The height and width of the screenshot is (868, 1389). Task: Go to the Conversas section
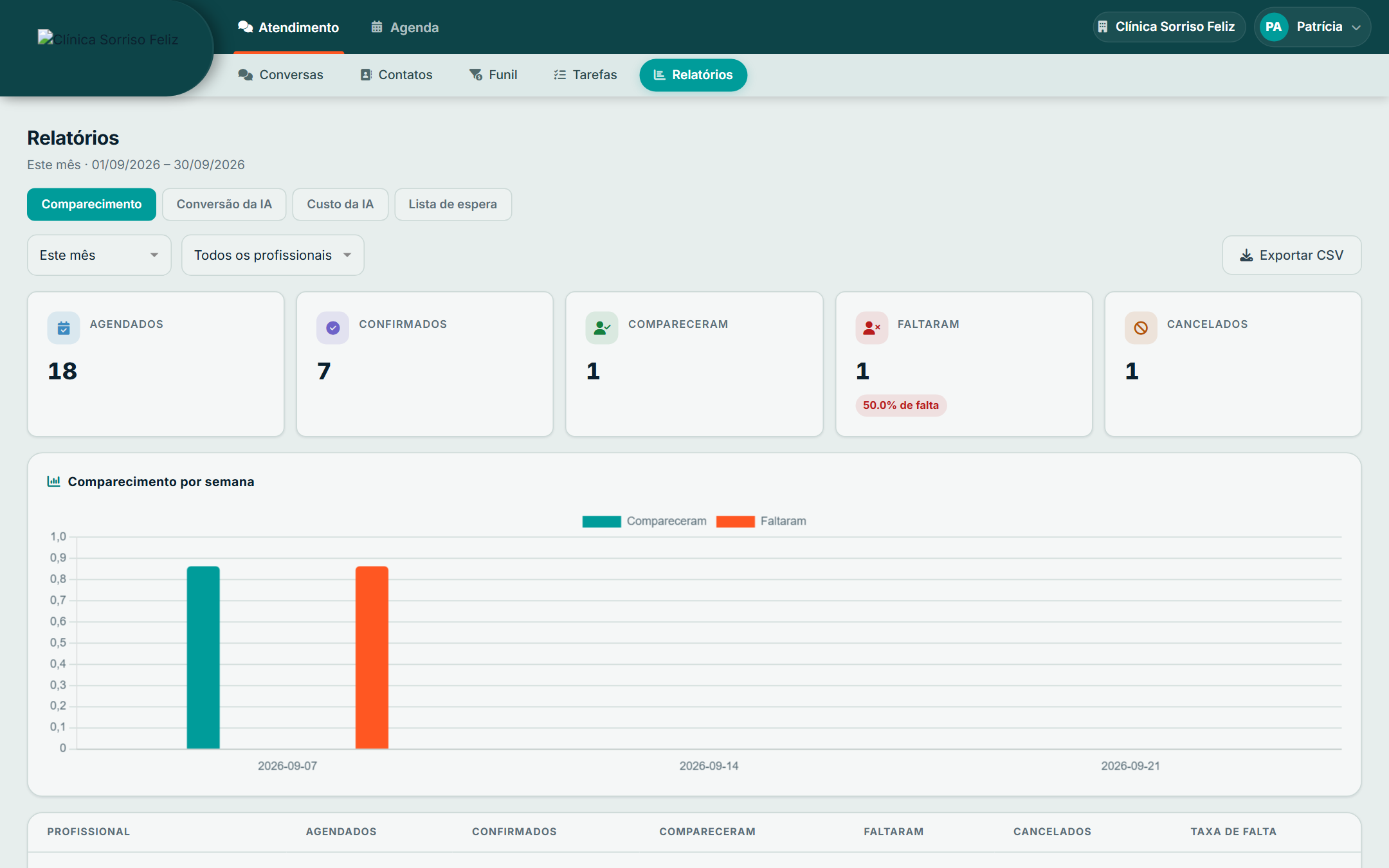(280, 75)
